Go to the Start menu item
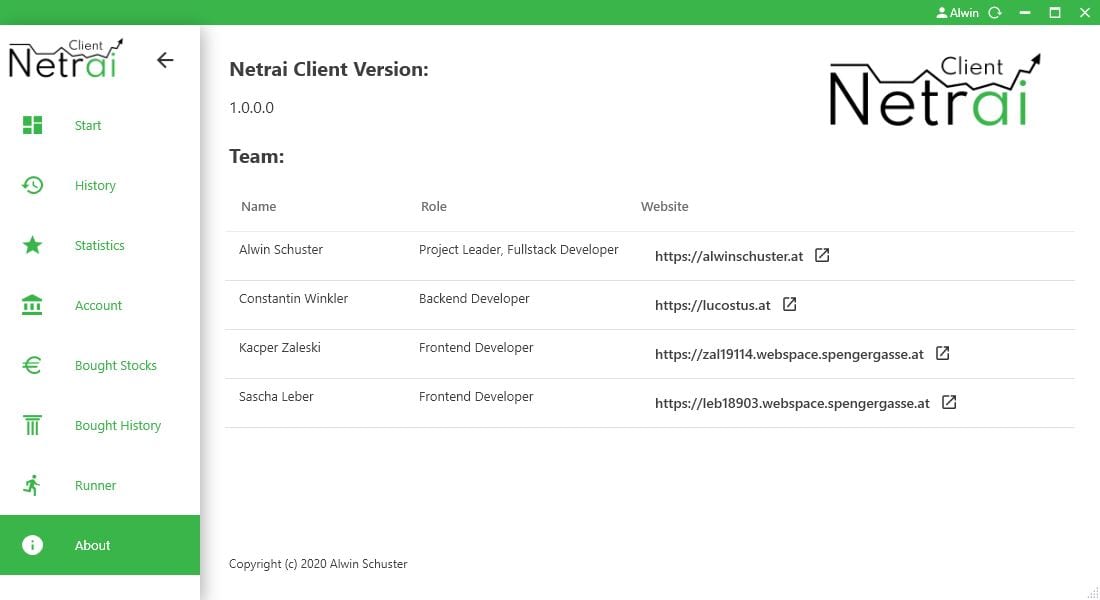 pos(100,125)
